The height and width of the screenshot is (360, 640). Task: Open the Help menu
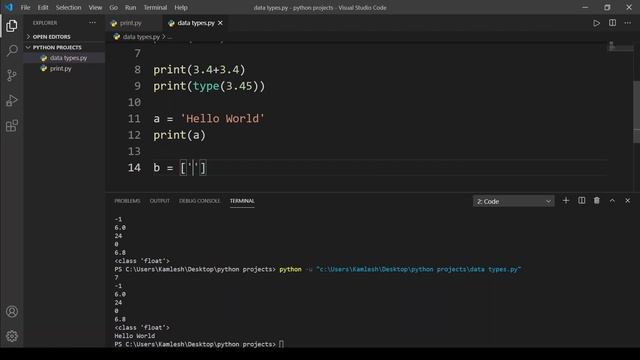pos(181,7)
